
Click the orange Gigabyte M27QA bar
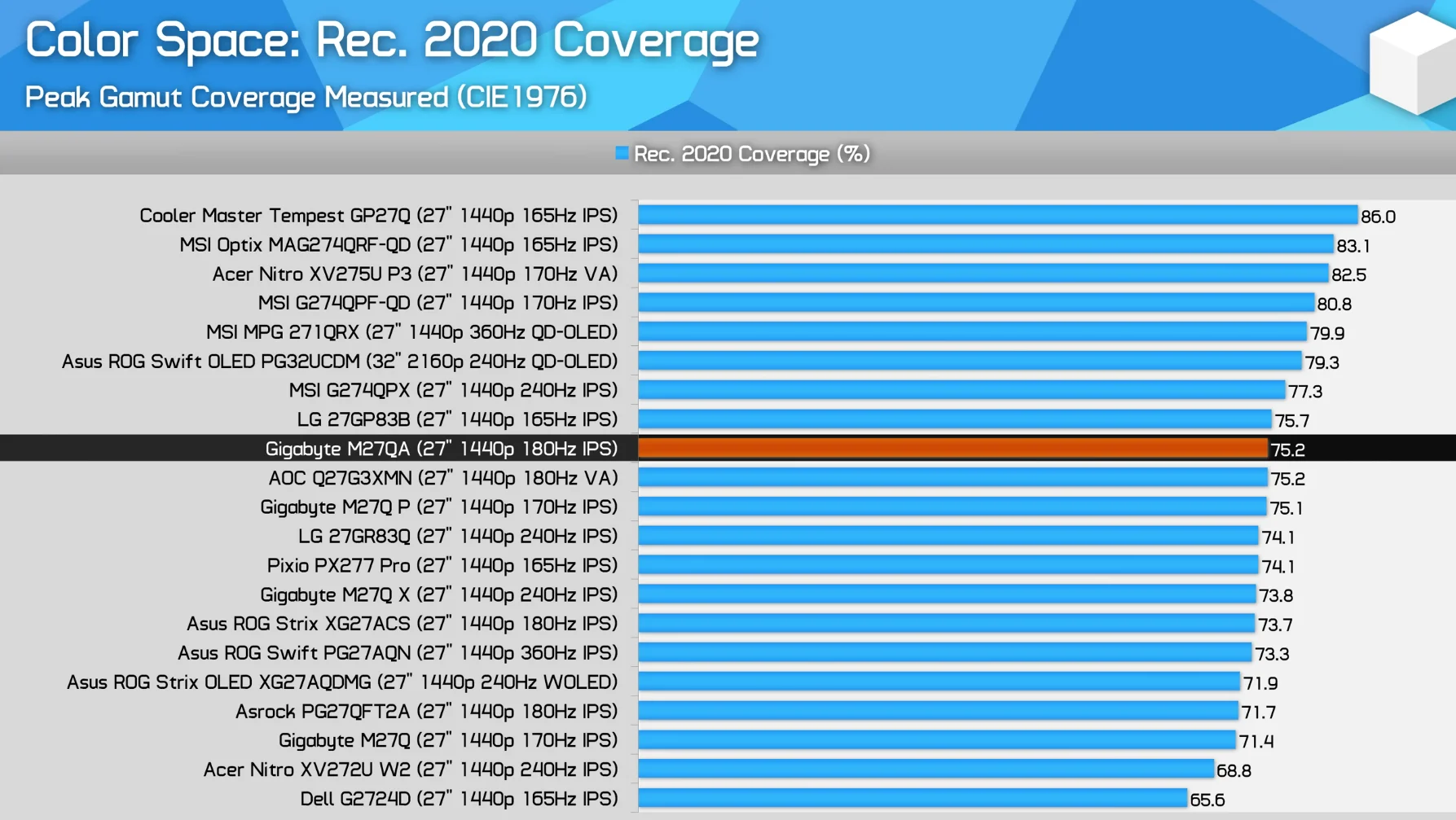[953, 449]
